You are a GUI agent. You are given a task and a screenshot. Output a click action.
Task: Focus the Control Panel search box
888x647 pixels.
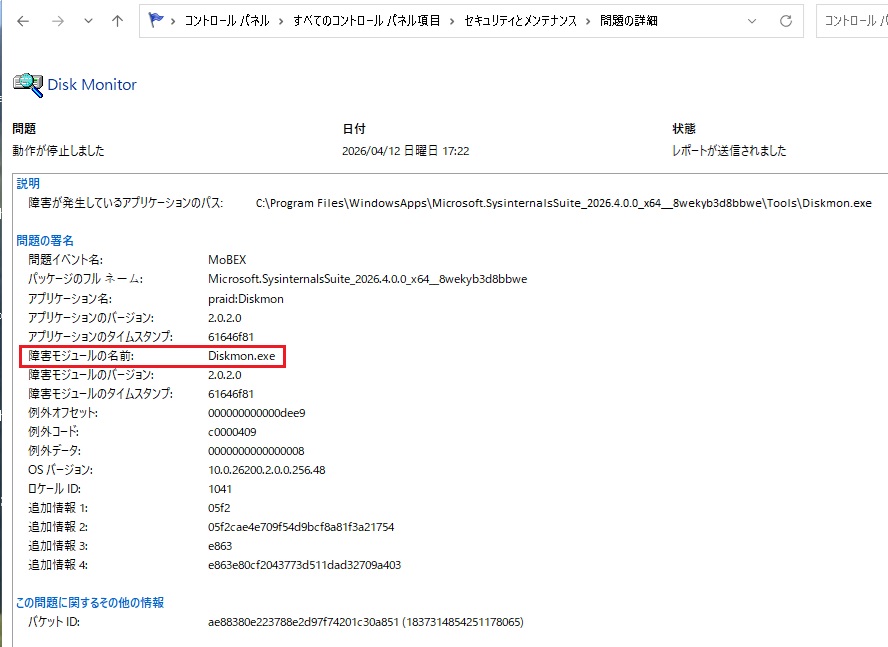(852, 21)
